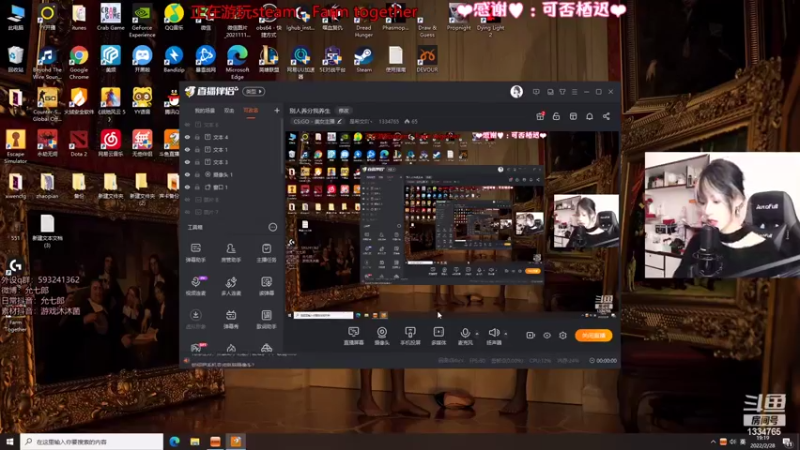The image size is (800, 450).
Task: Select the 窗口 1 source row
Action: tap(231, 187)
